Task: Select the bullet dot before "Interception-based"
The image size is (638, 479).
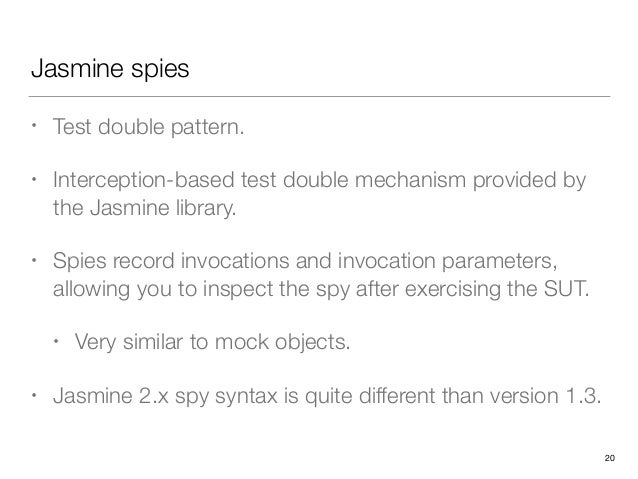Action: tap(34, 179)
